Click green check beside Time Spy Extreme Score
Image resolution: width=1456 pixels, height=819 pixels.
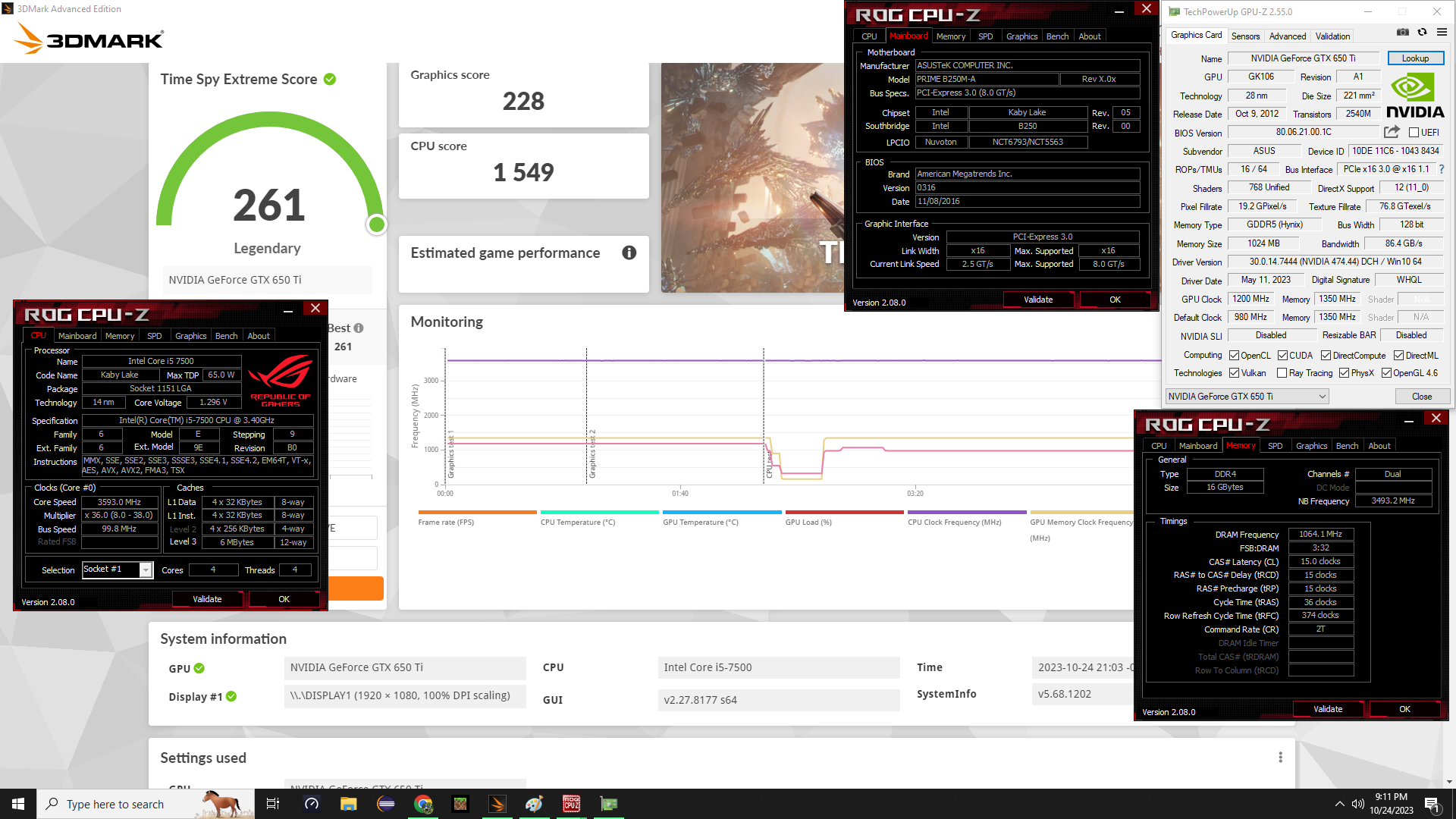330,79
